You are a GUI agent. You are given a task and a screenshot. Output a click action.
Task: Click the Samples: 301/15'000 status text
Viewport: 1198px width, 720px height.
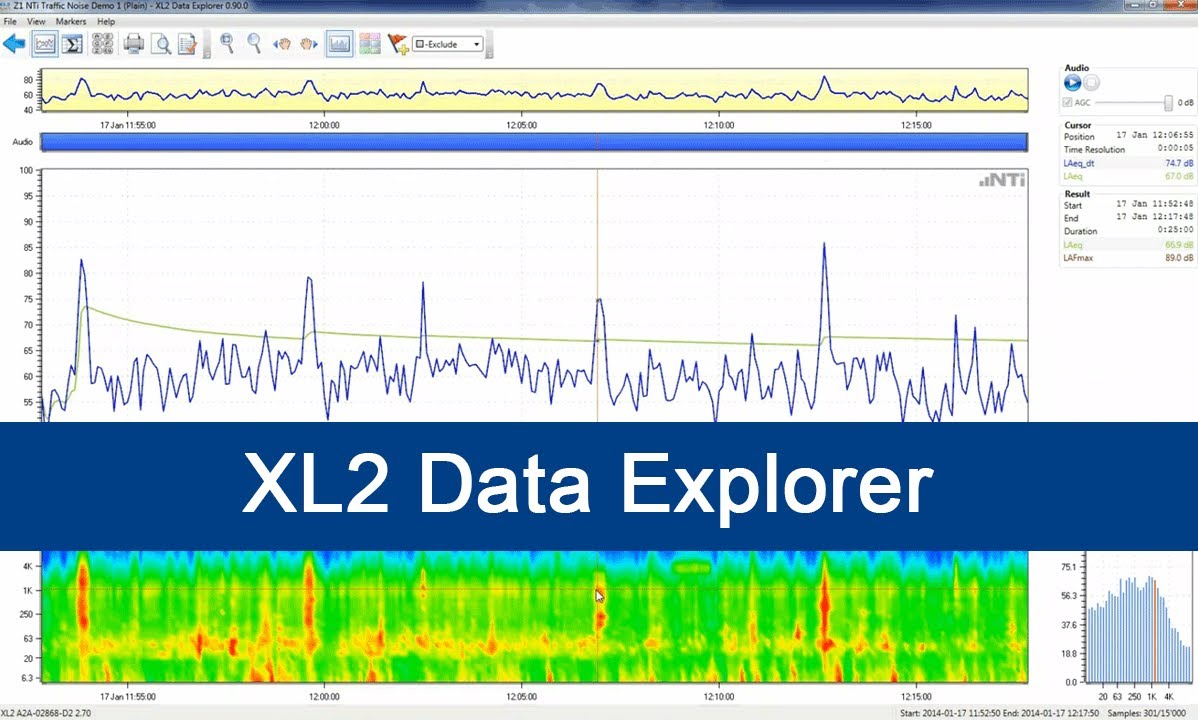1147,713
